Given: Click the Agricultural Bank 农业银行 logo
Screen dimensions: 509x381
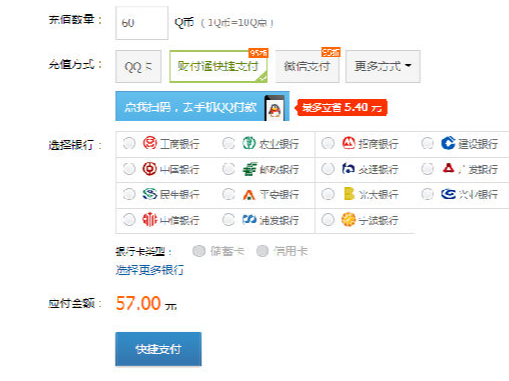Looking at the screenshot, I should (x=249, y=143).
